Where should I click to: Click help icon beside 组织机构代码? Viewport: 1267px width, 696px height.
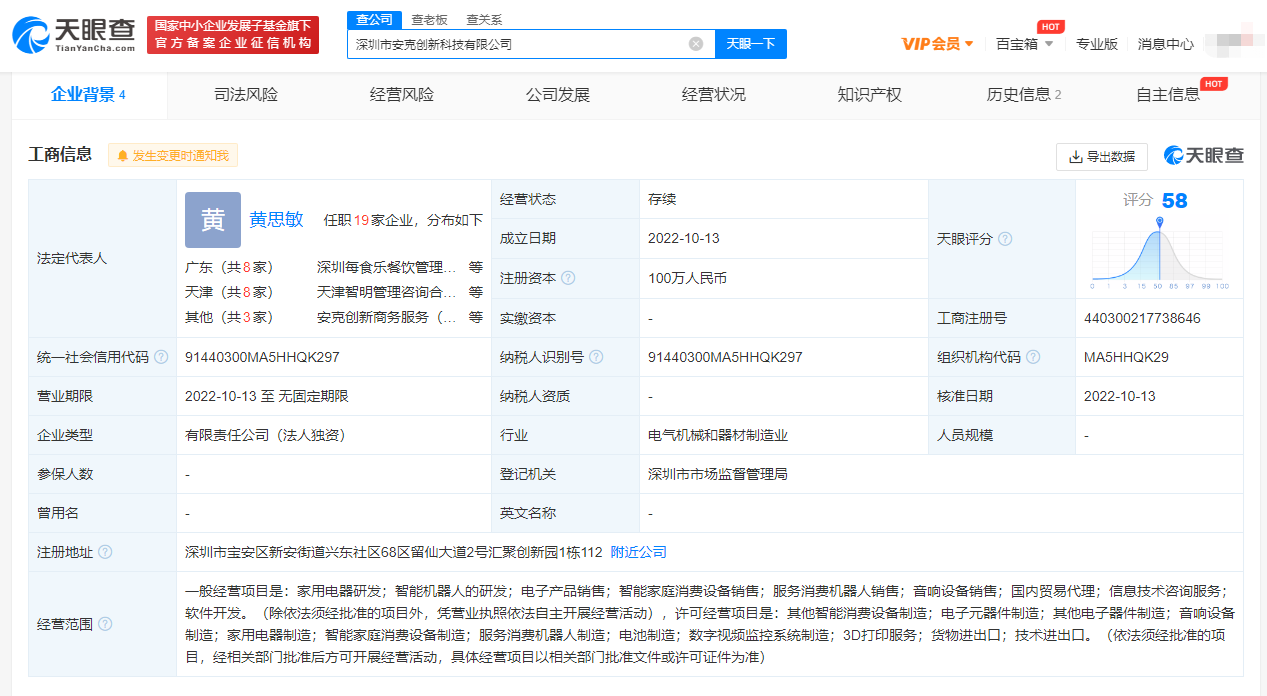tap(1033, 357)
